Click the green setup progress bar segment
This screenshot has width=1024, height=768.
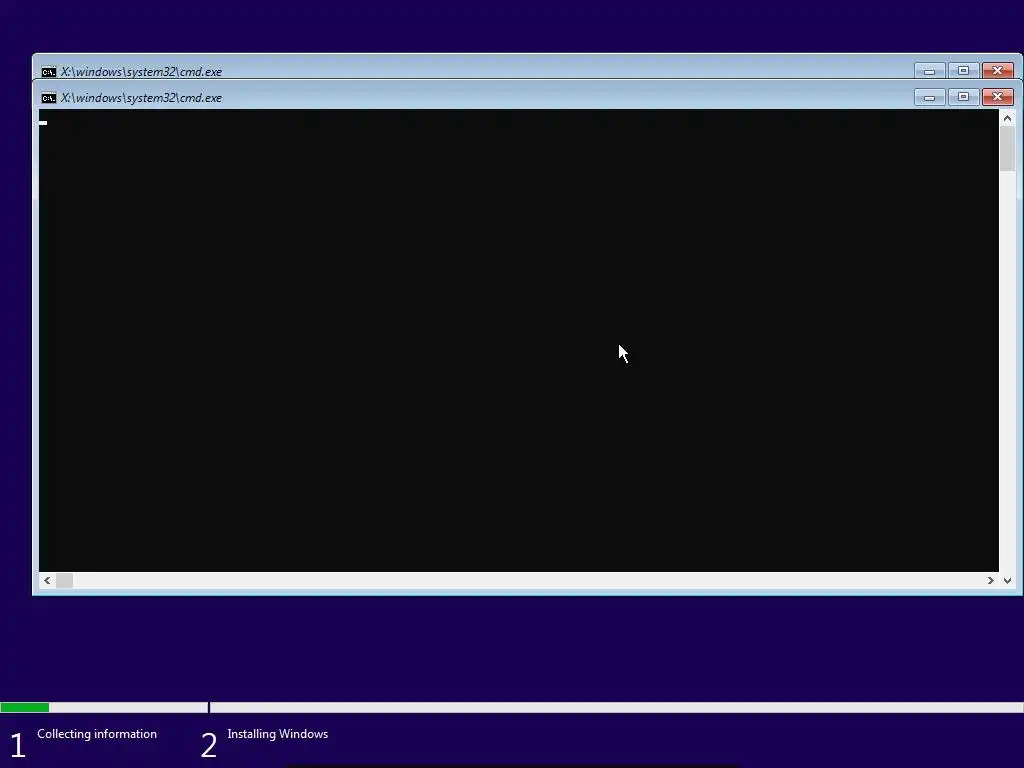coord(25,707)
